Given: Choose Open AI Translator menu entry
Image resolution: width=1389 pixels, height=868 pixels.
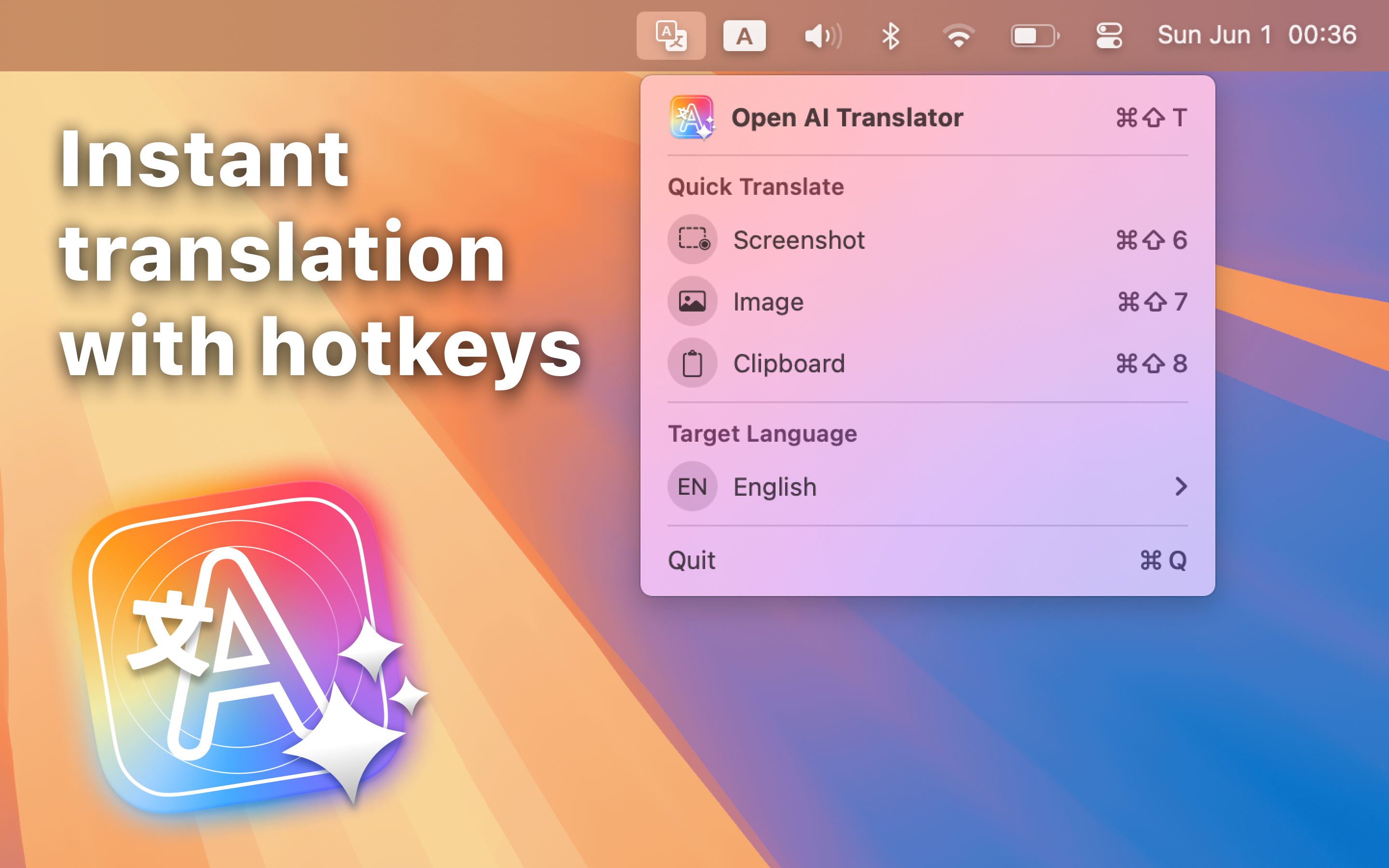Looking at the screenshot, I should [927, 118].
